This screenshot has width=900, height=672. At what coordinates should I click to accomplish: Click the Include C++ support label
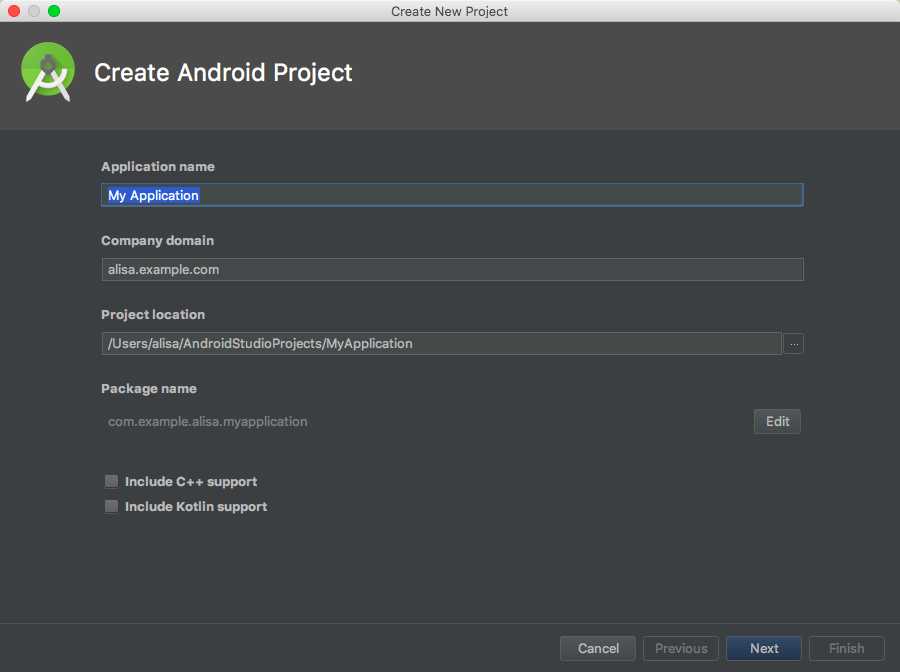point(191,481)
